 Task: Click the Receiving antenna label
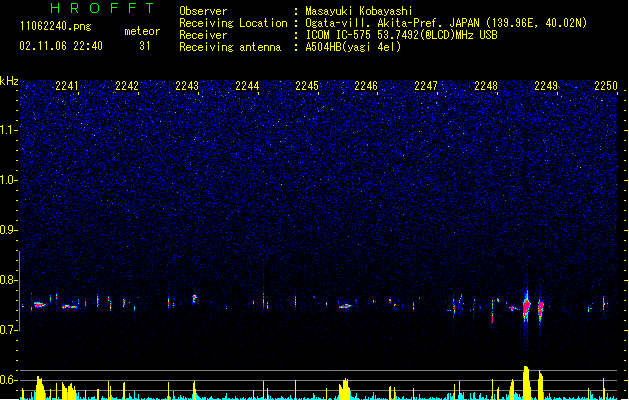point(230,47)
